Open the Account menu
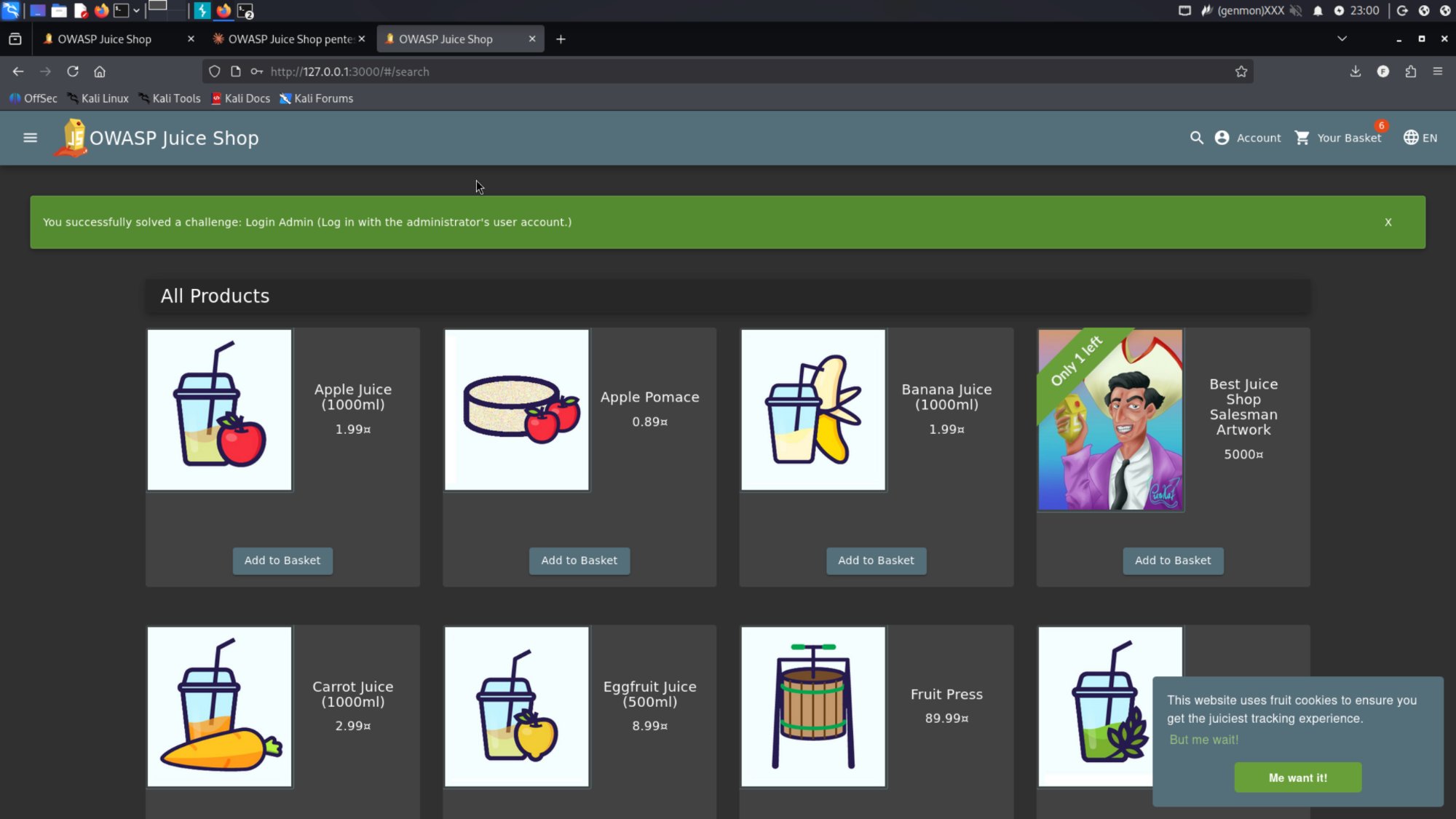Viewport: 1456px width, 819px height. tap(1248, 138)
